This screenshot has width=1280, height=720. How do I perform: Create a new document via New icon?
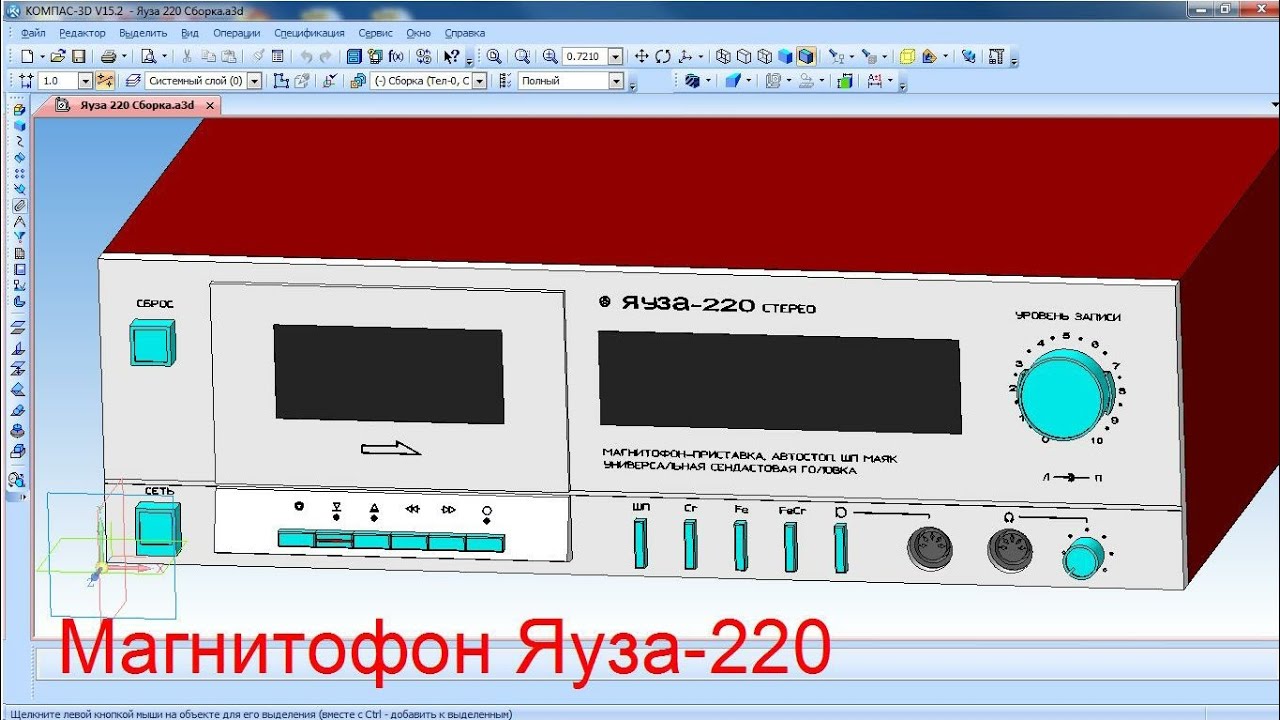tap(27, 57)
